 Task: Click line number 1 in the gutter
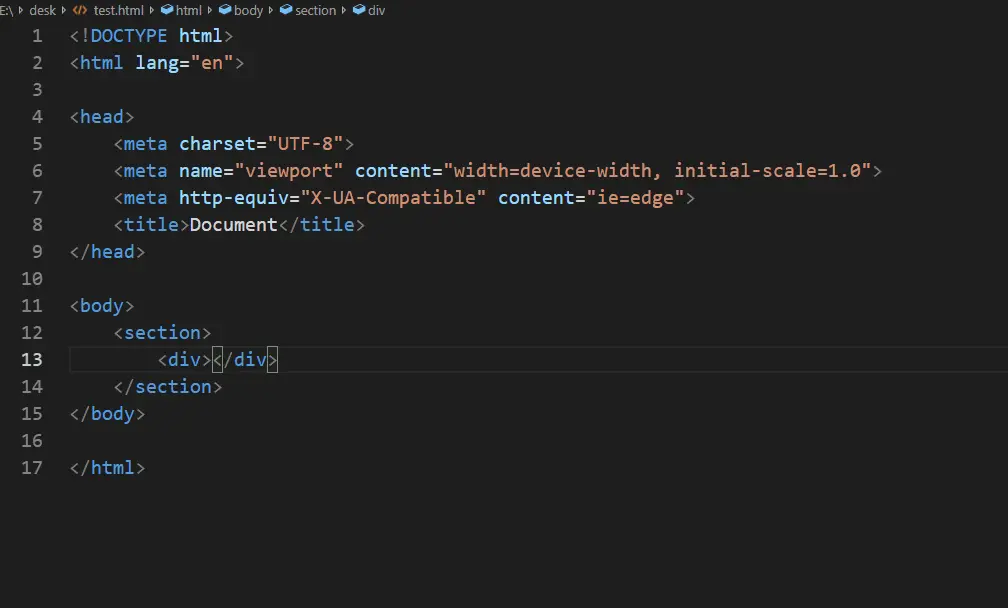click(37, 36)
